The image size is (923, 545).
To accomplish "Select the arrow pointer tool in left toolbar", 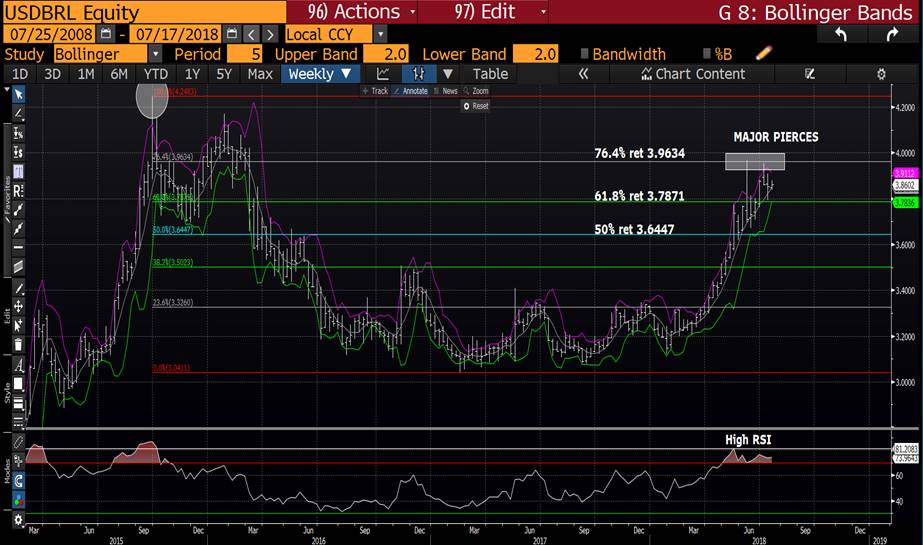I will point(17,93).
